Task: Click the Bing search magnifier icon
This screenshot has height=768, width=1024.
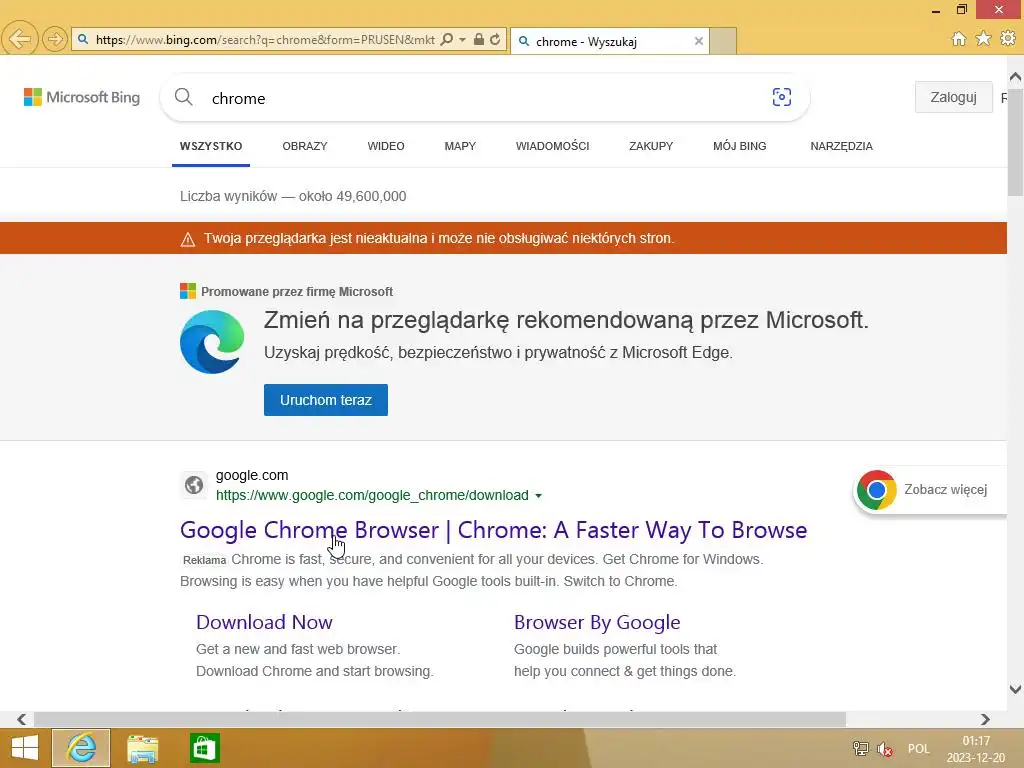Action: 184,97
